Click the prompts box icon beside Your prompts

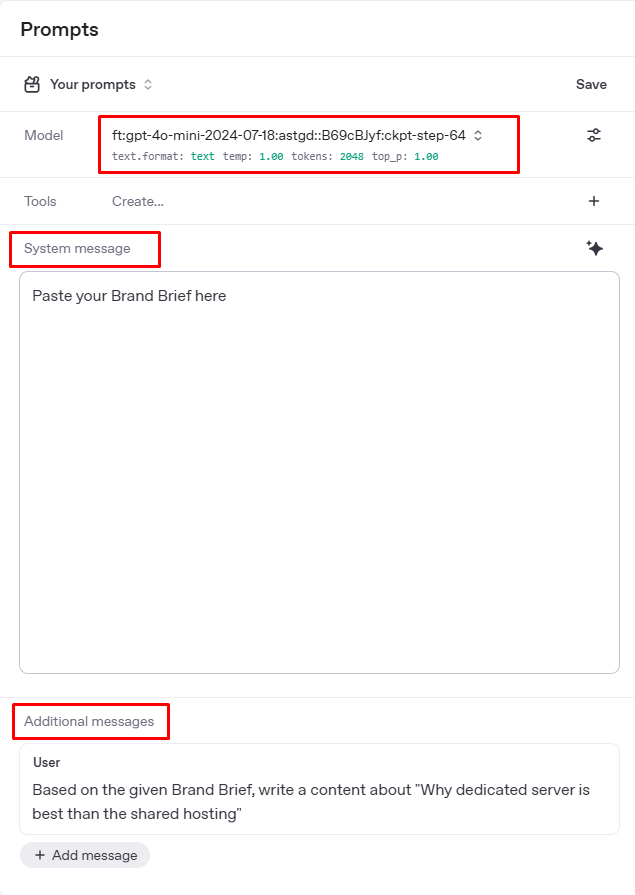coord(32,84)
